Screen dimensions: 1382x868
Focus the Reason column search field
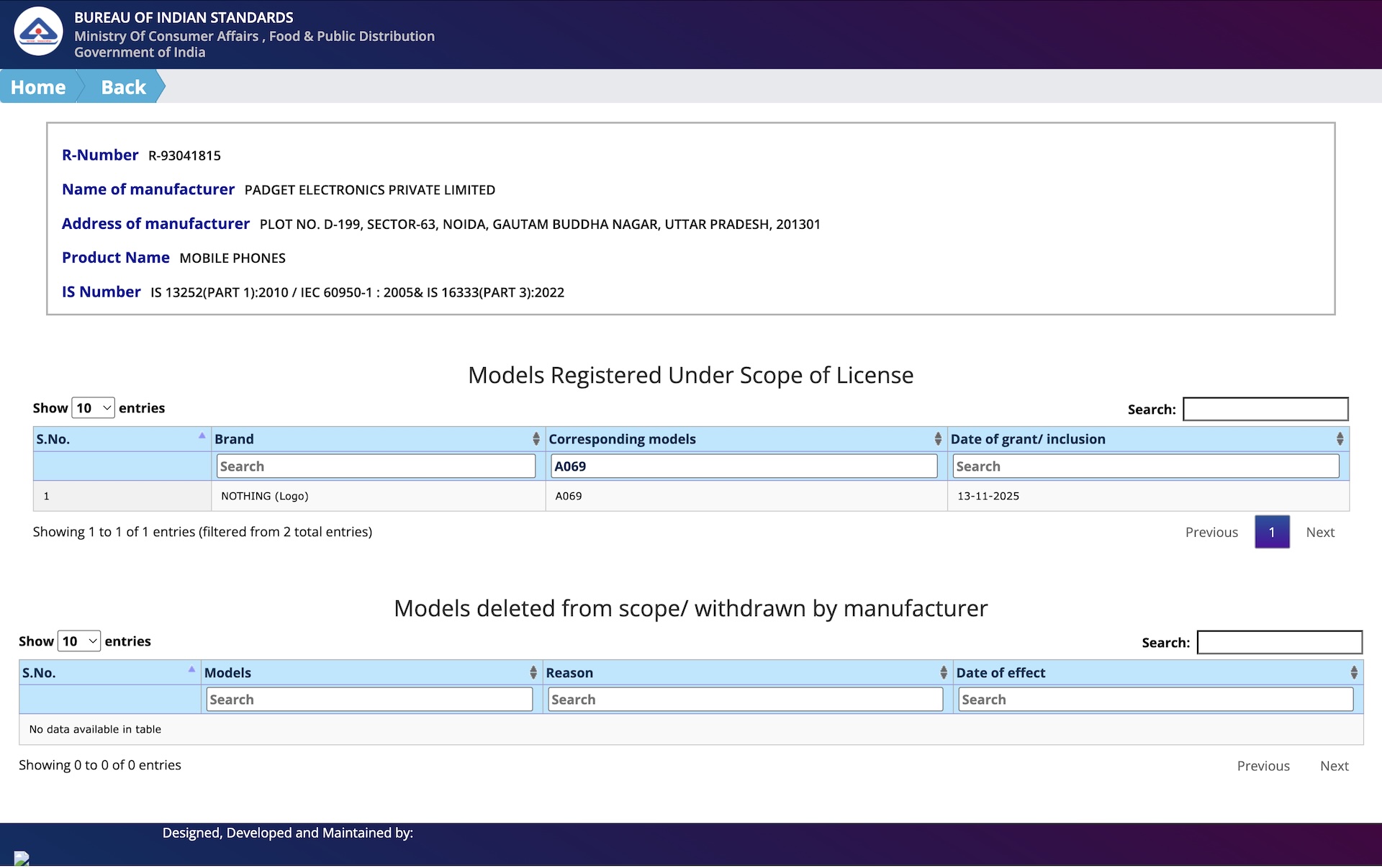tap(745, 700)
